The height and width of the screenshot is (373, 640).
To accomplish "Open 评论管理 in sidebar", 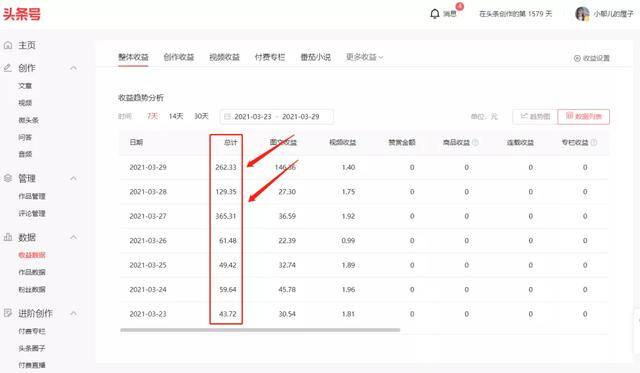I will pos(32,213).
